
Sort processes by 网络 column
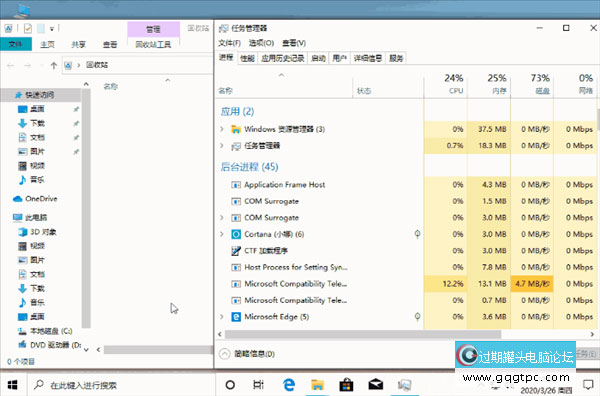[x=576, y=84]
